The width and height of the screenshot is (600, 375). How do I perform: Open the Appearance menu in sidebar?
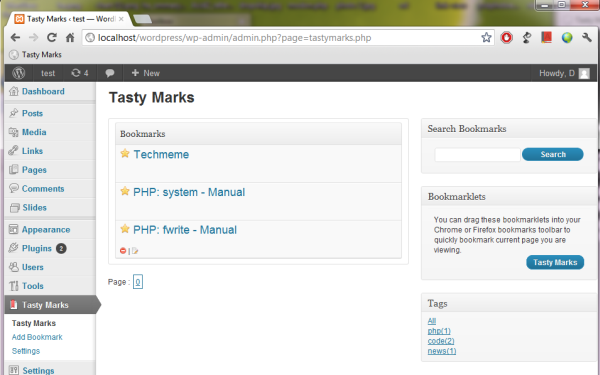[x=46, y=230]
